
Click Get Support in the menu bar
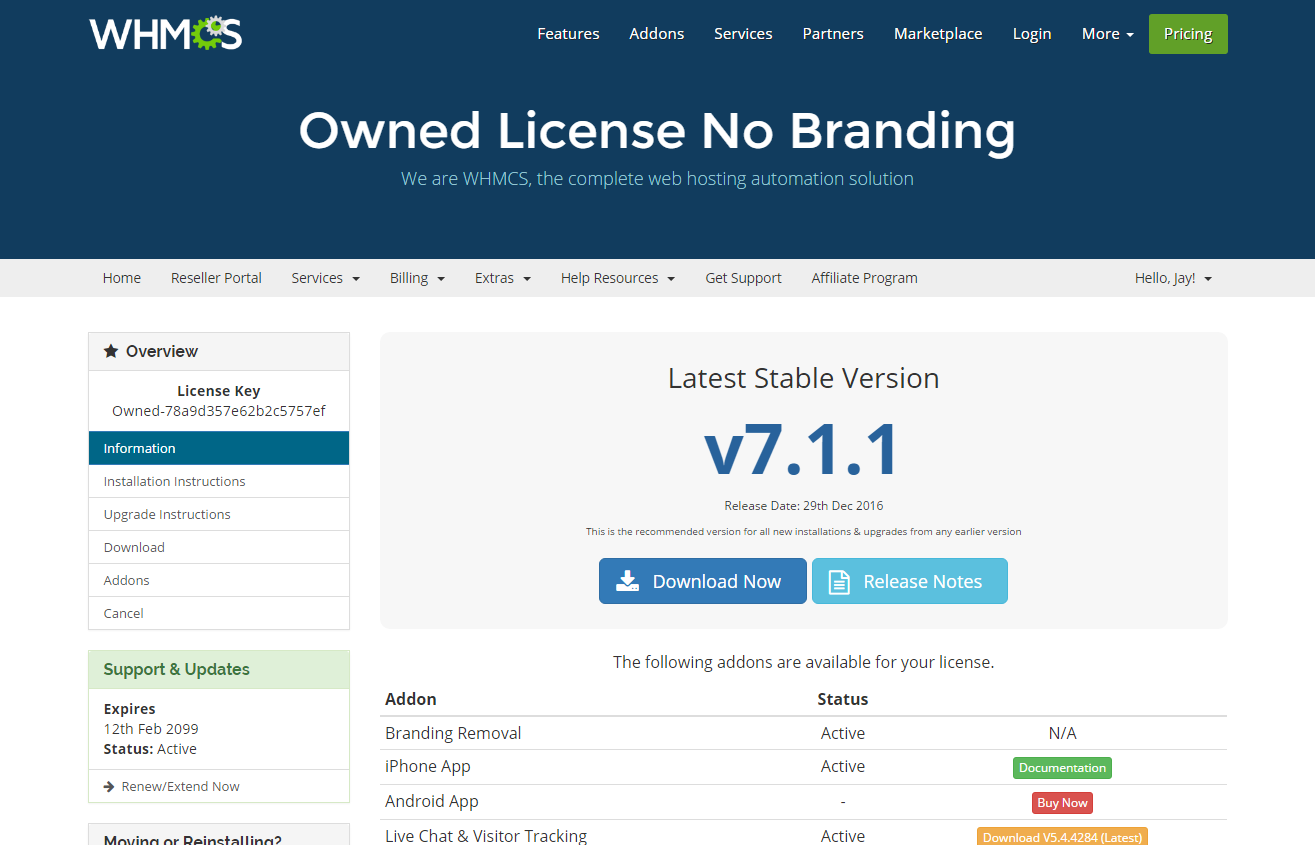click(x=743, y=278)
